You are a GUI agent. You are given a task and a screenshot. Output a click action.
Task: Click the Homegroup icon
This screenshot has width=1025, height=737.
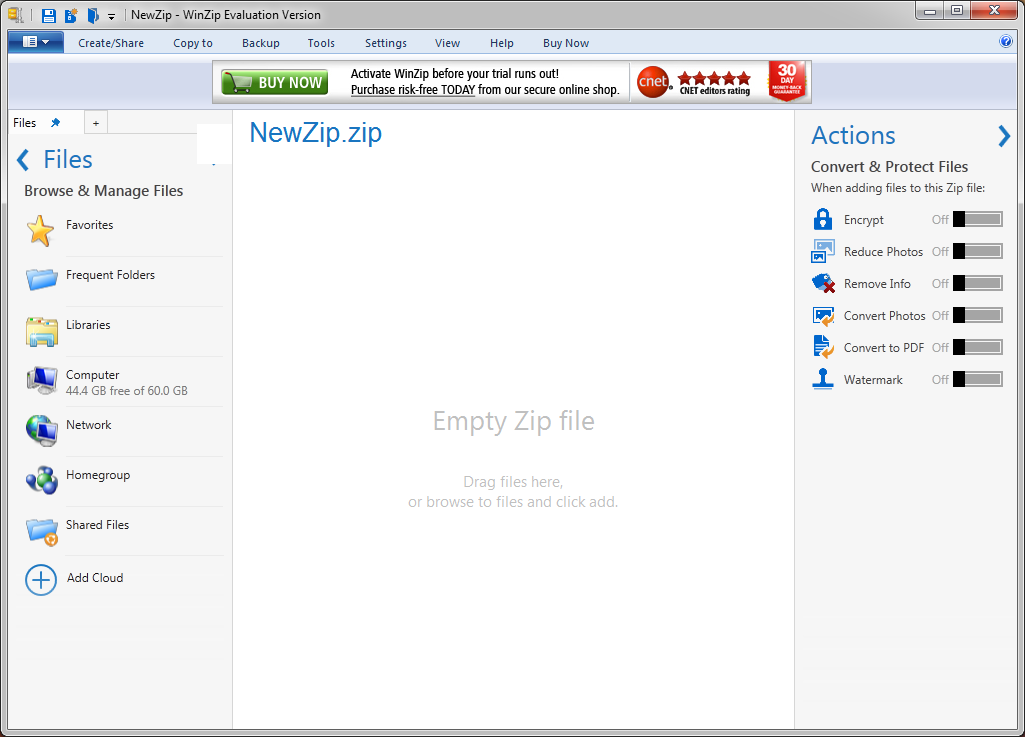click(x=41, y=480)
